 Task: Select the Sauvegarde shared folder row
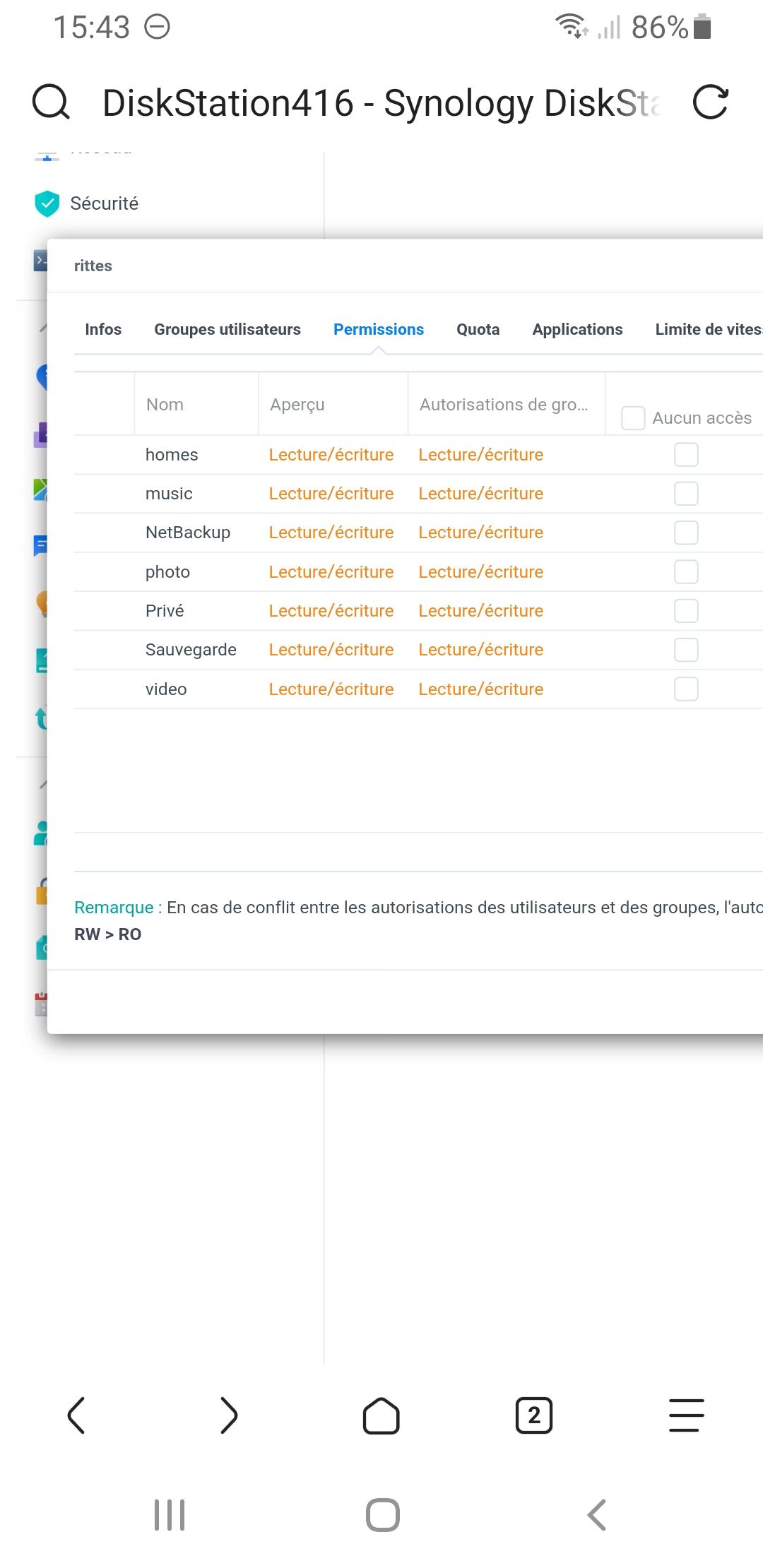[x=418, y=650]
